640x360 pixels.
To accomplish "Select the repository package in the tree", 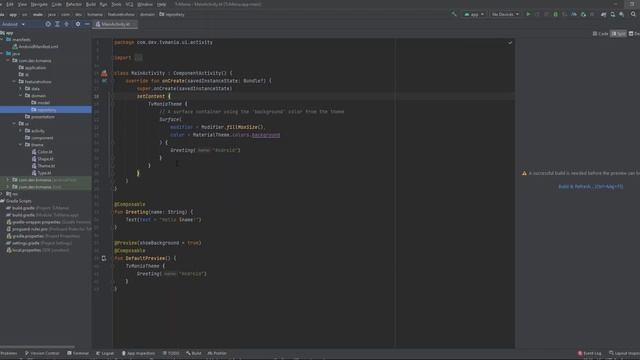I will click(46, 110).
